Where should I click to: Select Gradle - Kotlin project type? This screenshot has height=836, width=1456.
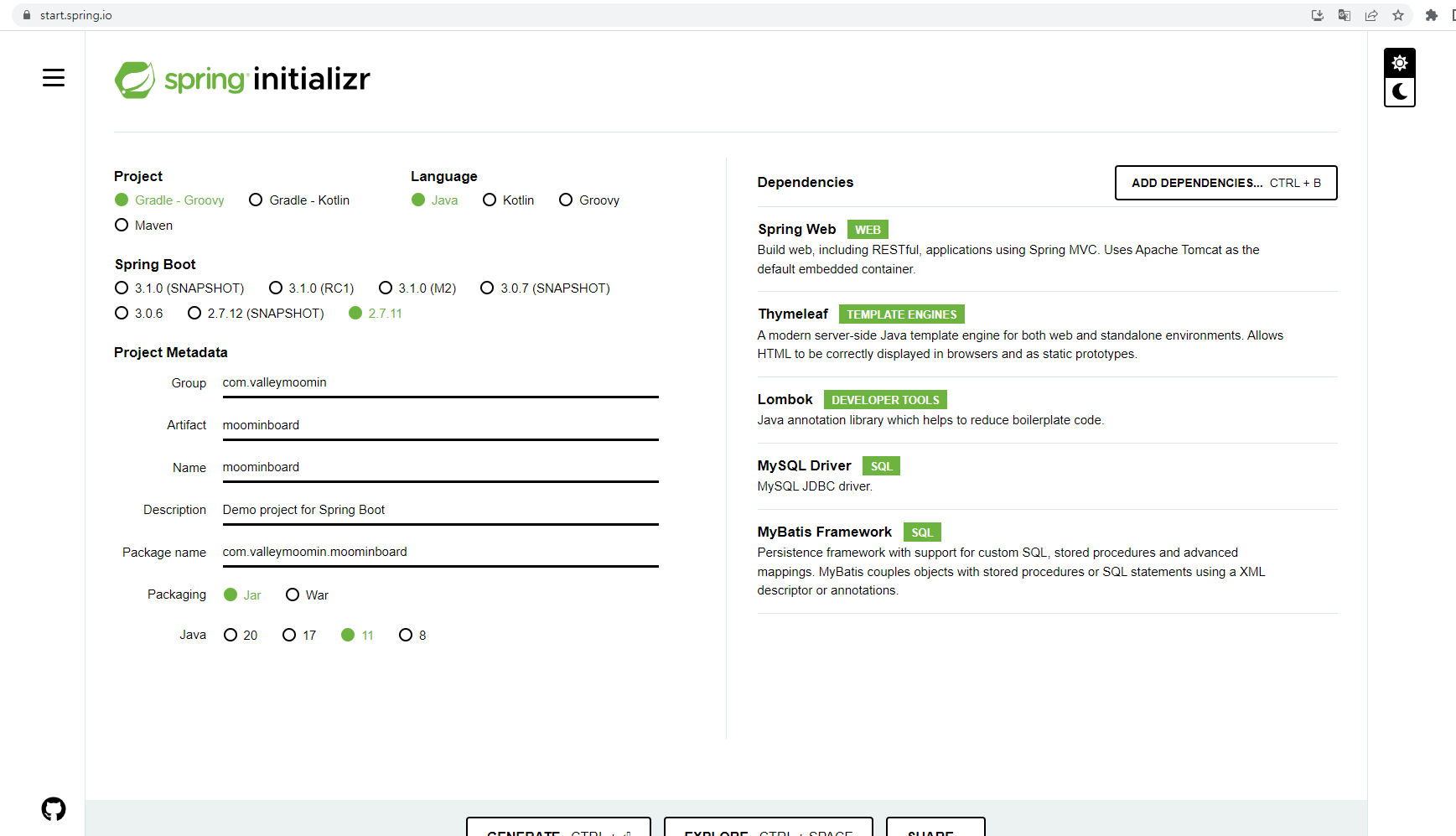[299, 200]
